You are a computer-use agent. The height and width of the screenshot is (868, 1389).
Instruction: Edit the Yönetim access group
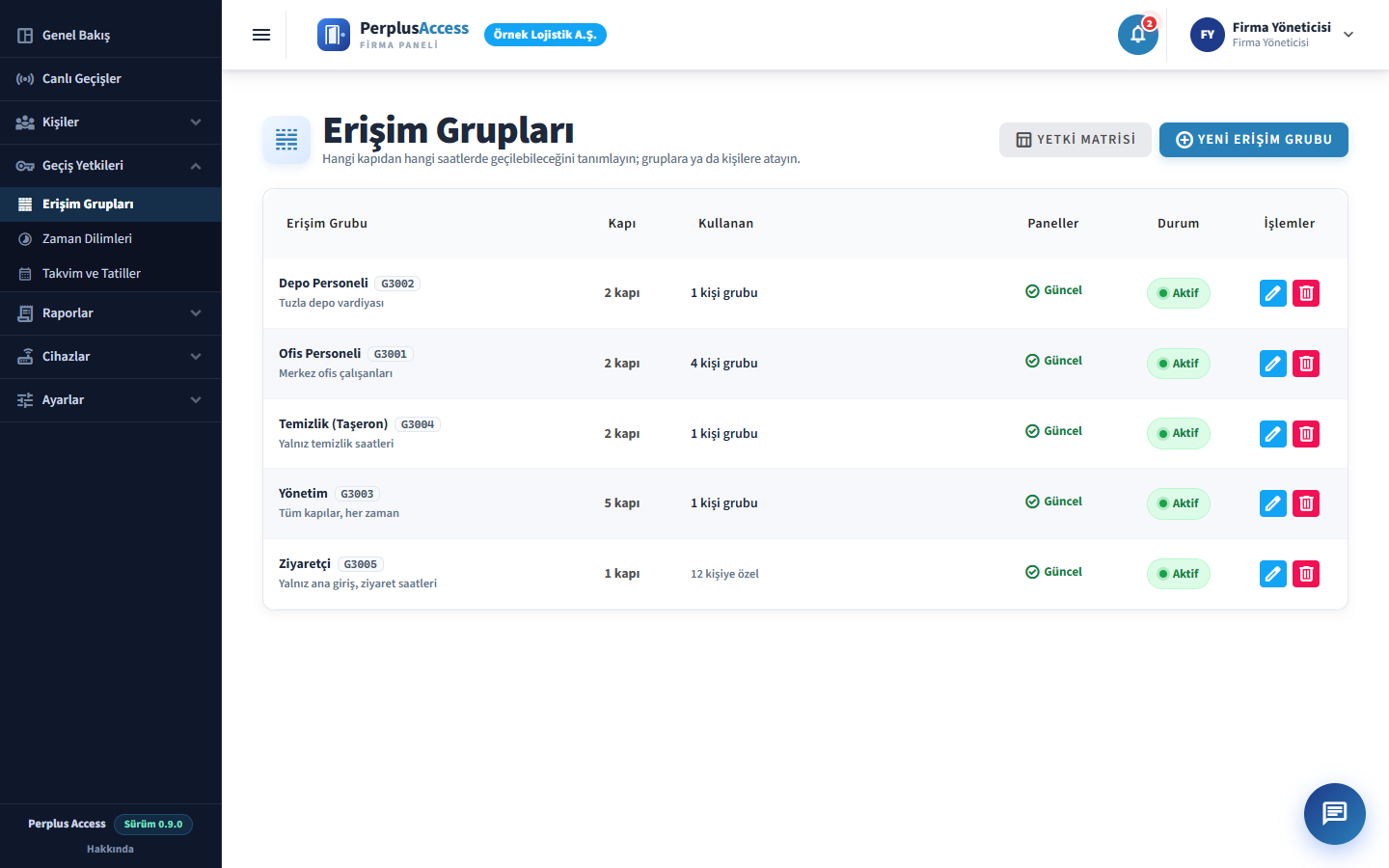[1273, 503]
